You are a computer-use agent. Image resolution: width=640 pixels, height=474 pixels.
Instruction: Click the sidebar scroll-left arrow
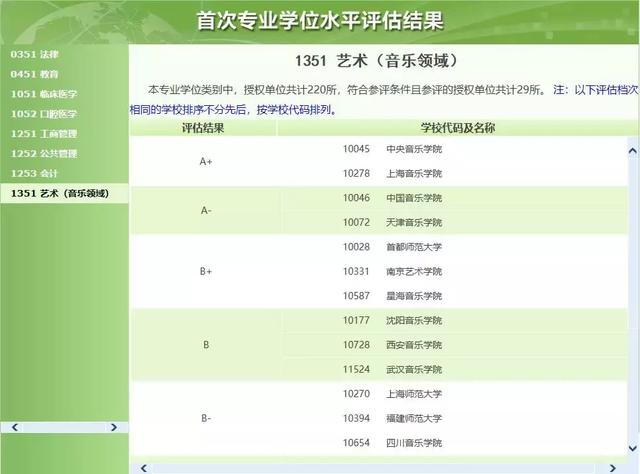(x=15, y=427)
